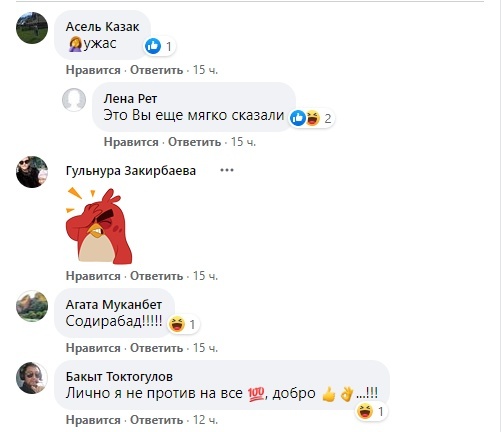The image size is (501, 432).
Task: Open Бакыт Токтогулов's profile picture
Action: pyautogui.click(x=32, y=378)
